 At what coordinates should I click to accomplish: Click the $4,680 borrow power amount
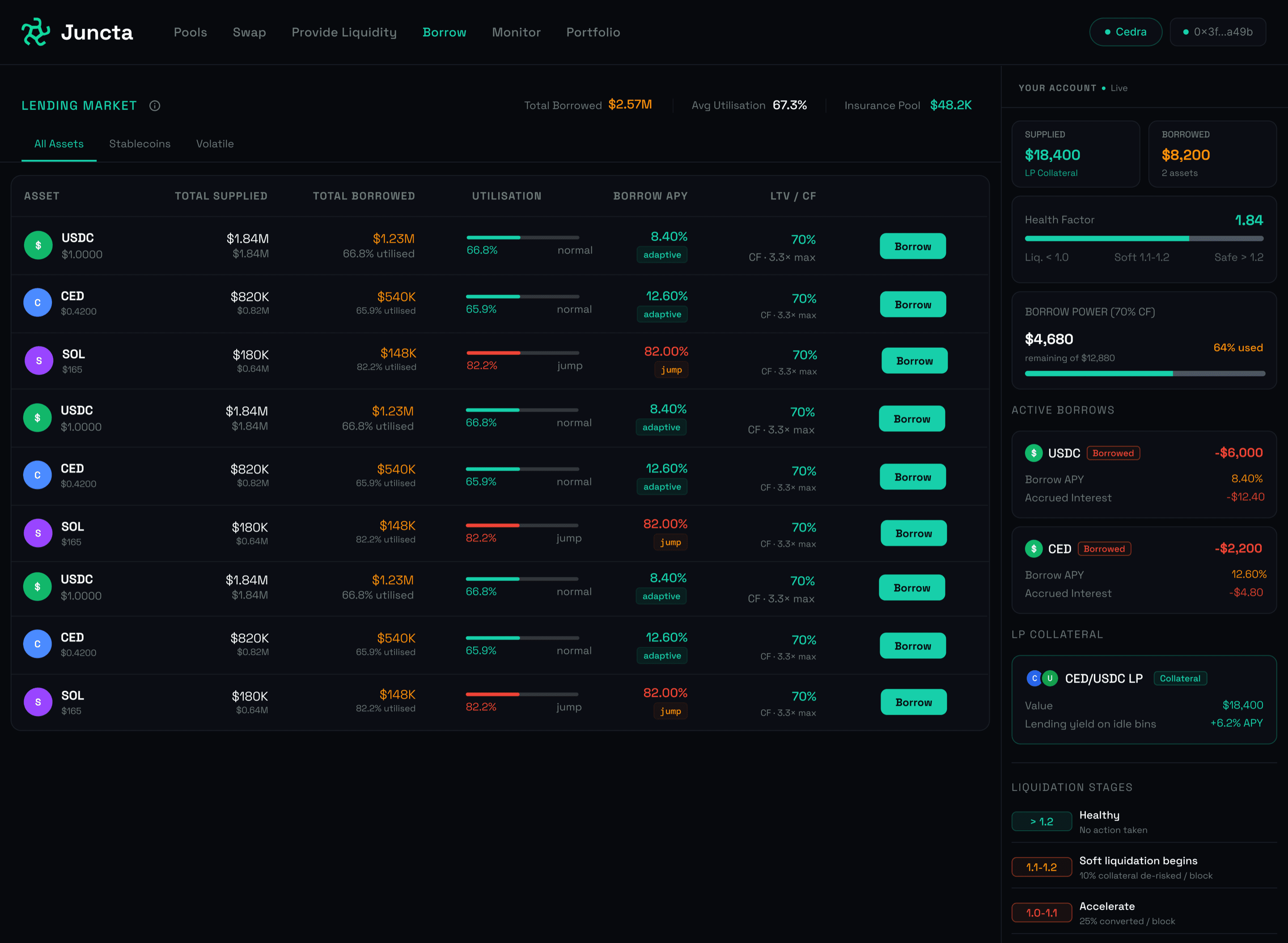pyautogui.click(x=1049, y=340)
